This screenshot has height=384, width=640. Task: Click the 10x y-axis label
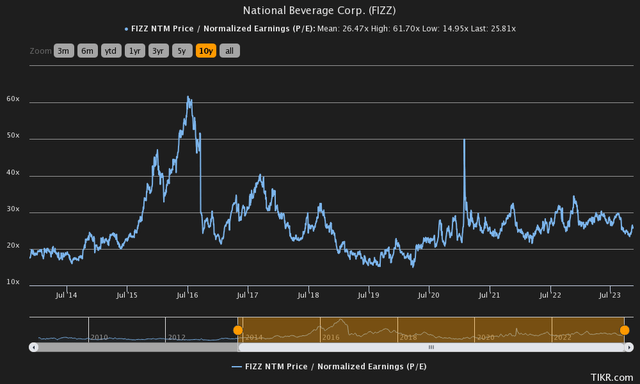click(x=13, y=282)
